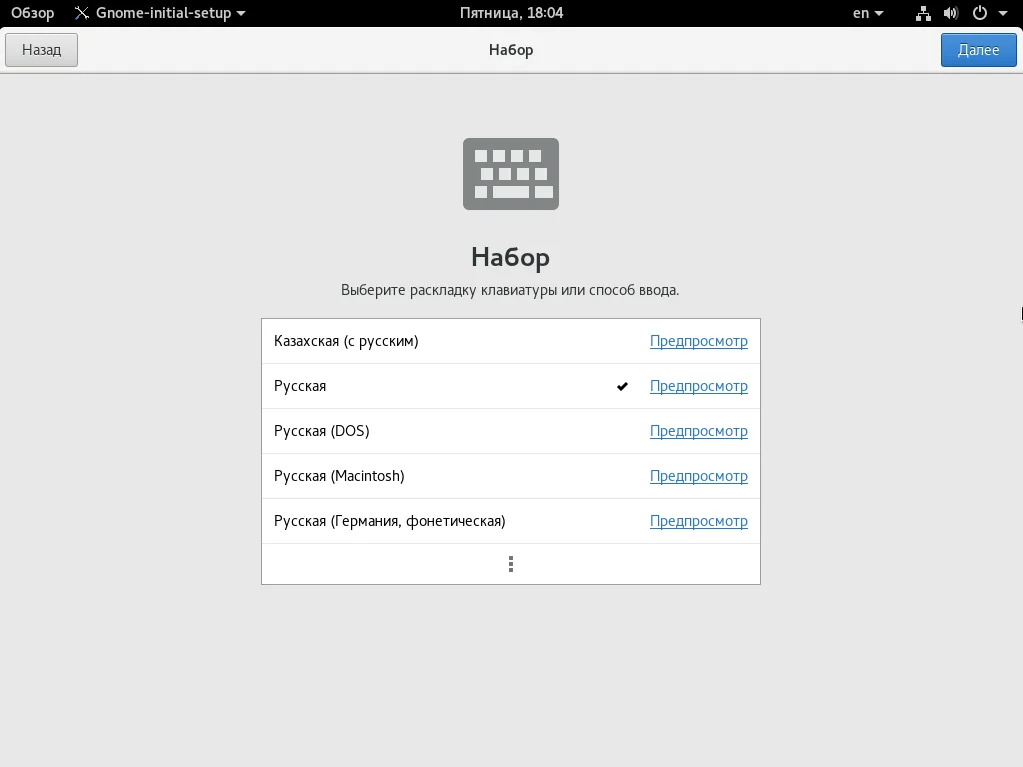Select the Русская (Macintosh) layout
Viewport: 1023px width, 767px height.
coord(339,476)
